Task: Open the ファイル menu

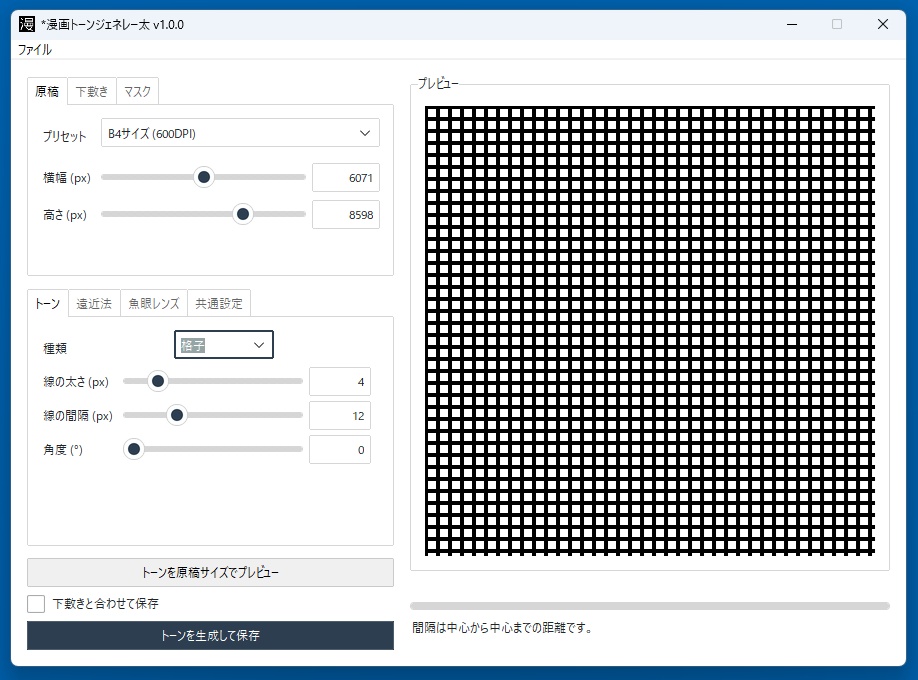Action: pos(35,50)
